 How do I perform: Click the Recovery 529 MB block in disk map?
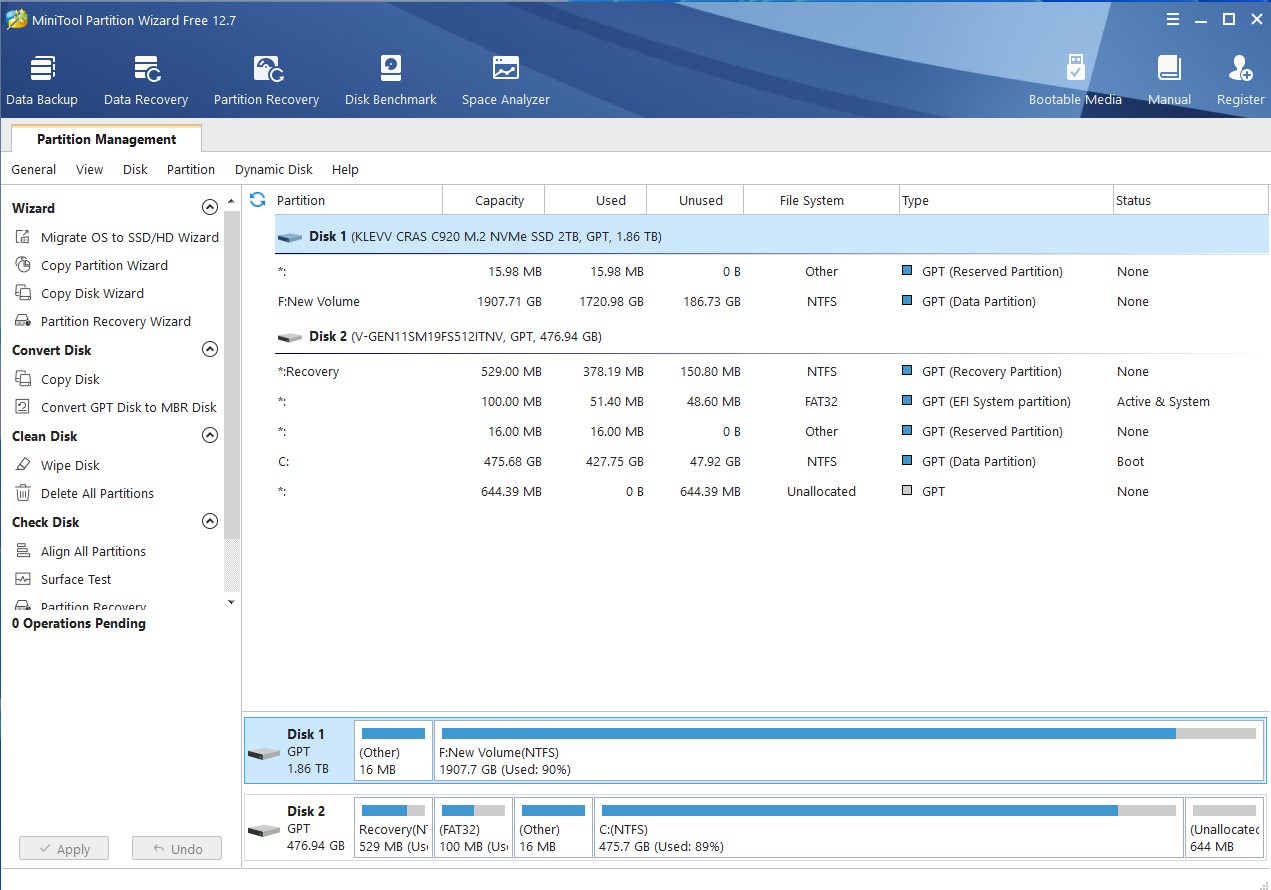pos(394,828)
